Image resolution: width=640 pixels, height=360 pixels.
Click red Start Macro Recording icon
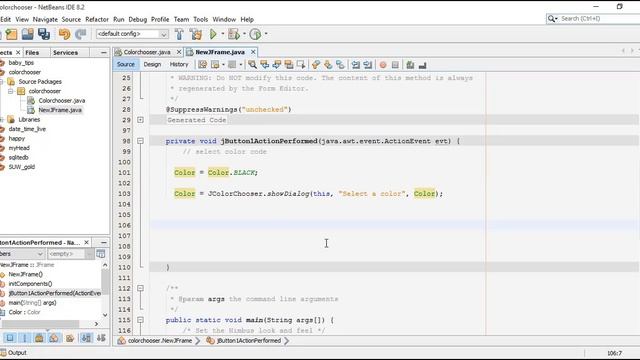coord(383,64)
